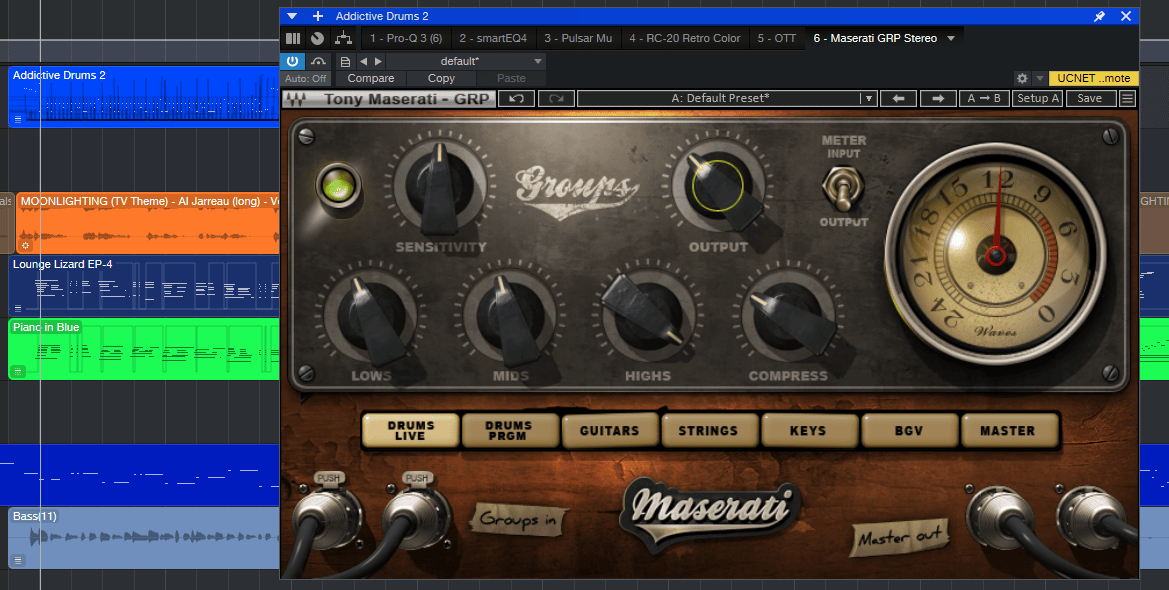Expand the dropdown arrow after Maserati GRP Stereo
This screenshot has height=590, width=1169.
[951, 38]
